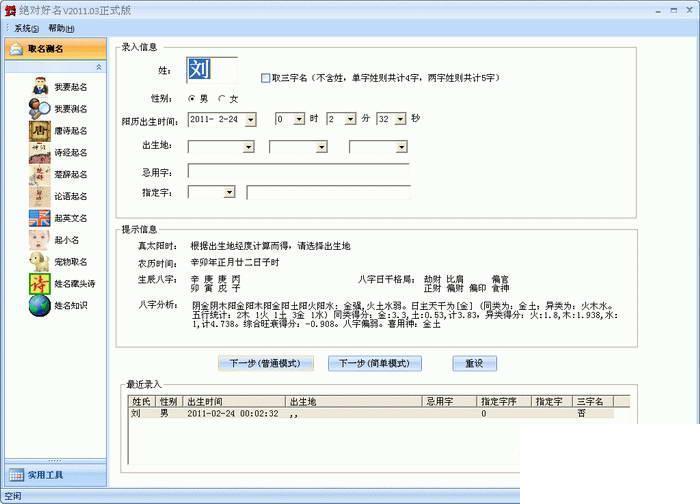Open the second (秒) dropdown
700x504 pixels.
coord(400,119)
